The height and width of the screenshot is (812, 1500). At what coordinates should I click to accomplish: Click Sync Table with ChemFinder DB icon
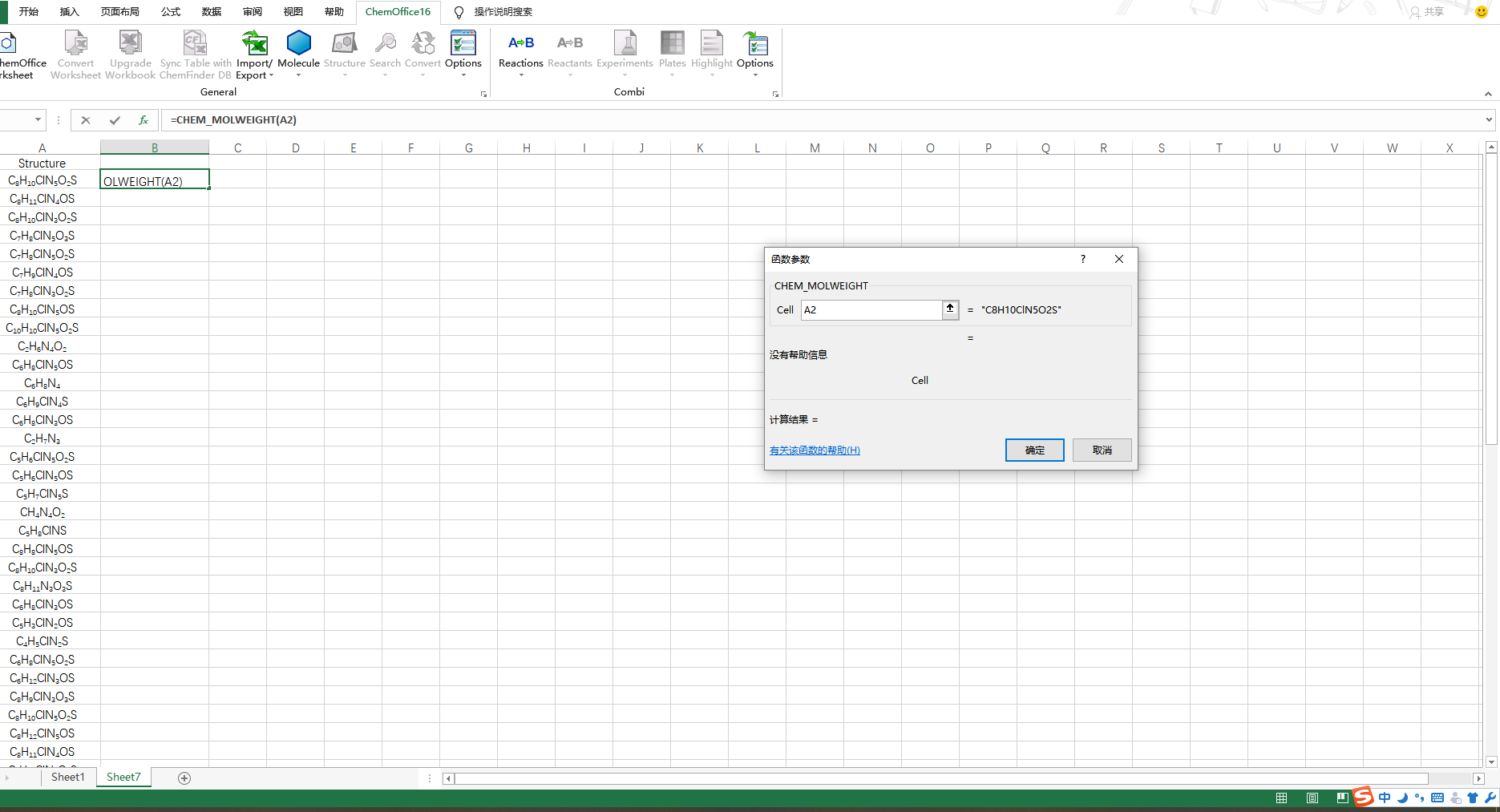(x=196, y=54)
